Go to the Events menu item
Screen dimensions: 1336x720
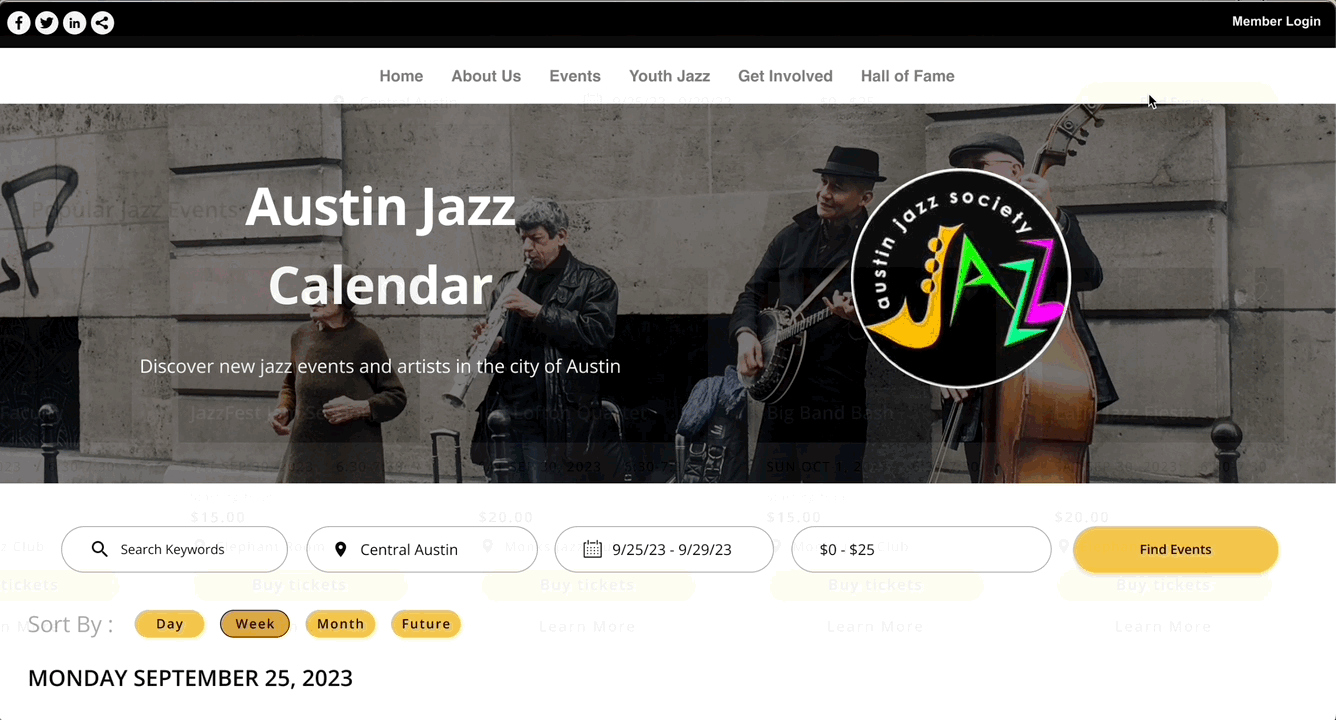(x=575, y=76)
